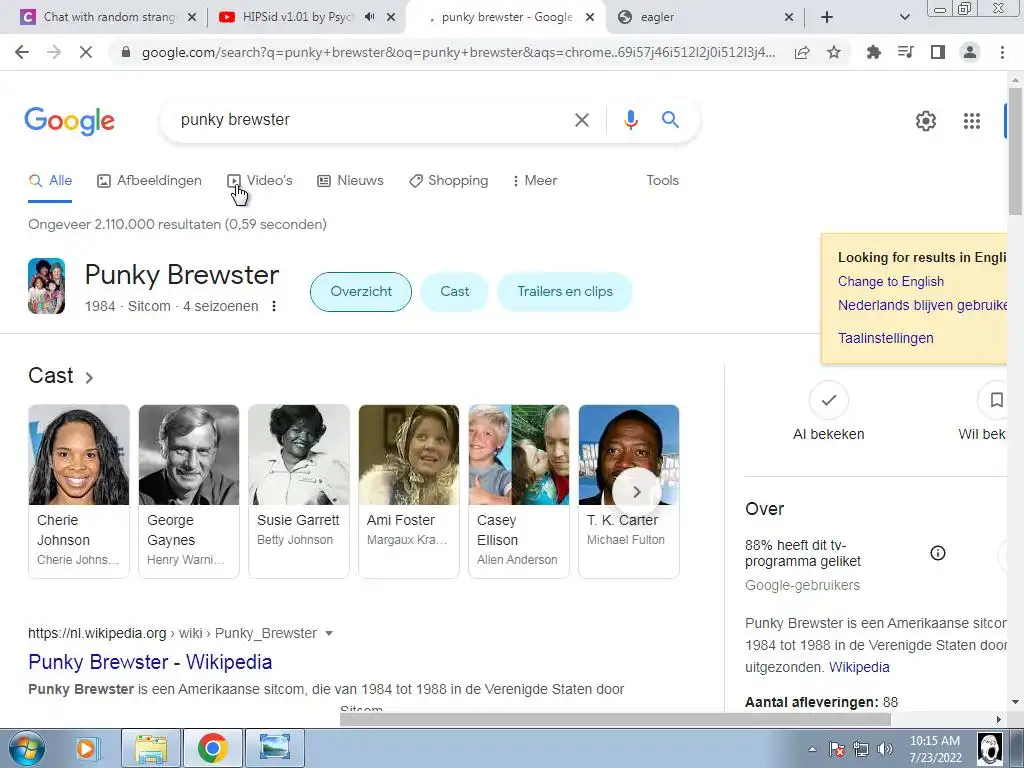The height and width of the screenshot is (768, 1024).
Task: Click the Google logo
Action: [70, 121]
